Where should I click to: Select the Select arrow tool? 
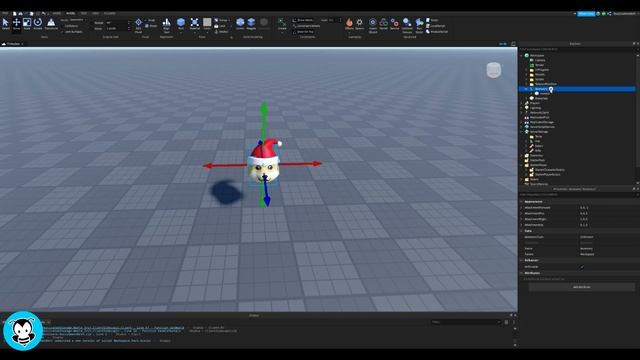point(6,24)
